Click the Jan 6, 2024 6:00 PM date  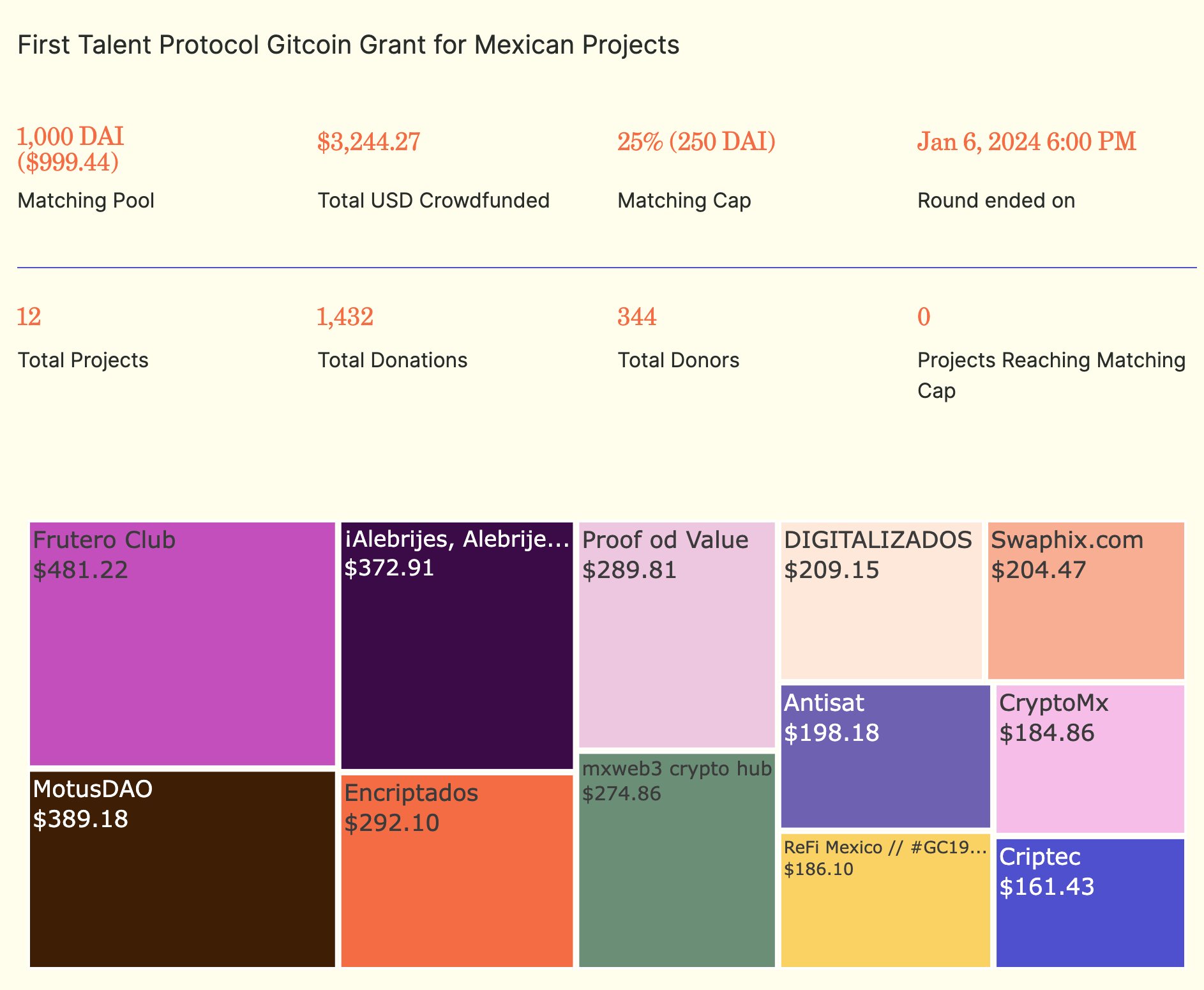click(1027, 141)
